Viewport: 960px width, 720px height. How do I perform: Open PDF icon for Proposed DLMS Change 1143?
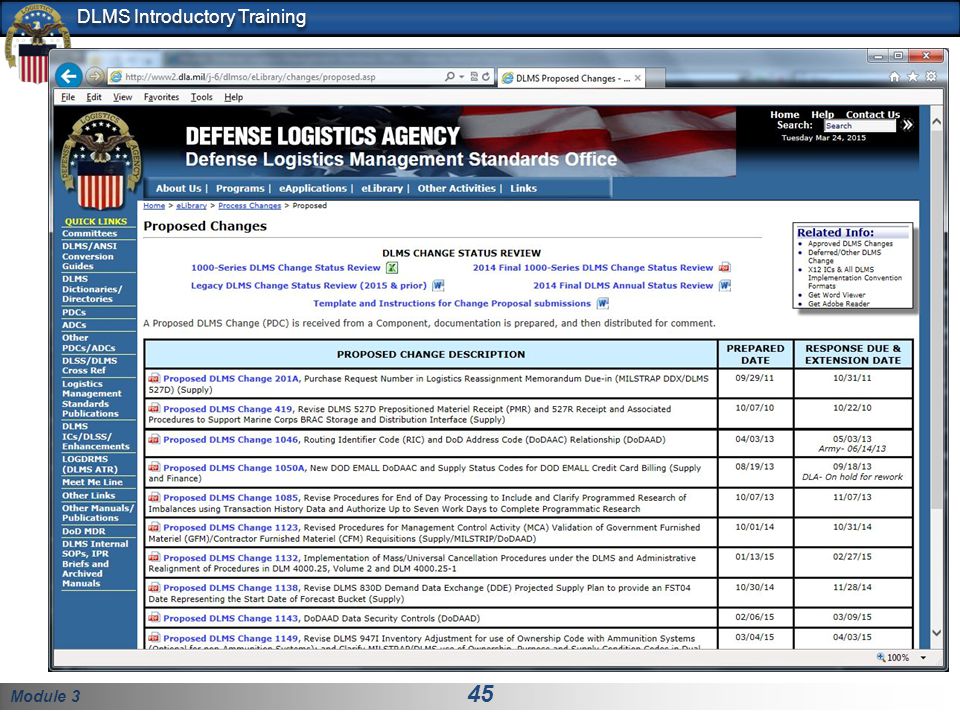tap(154, 618)
